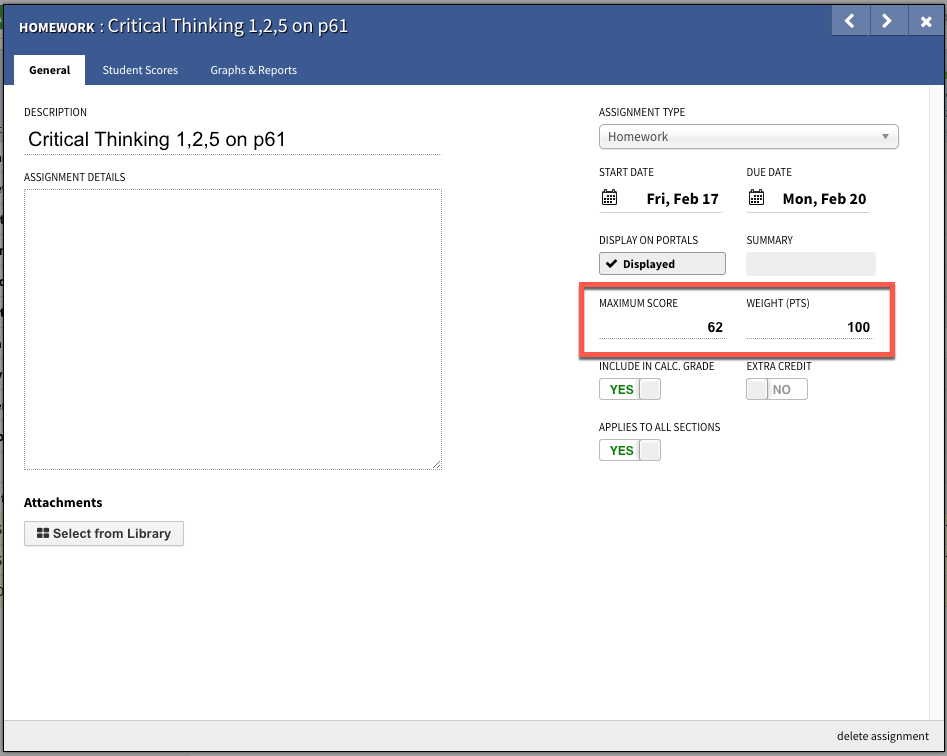Viewport: 947px width, 756px height.
Task: Expand the Assignment Type Homework dropdown
Action: (x=748, y=137)
